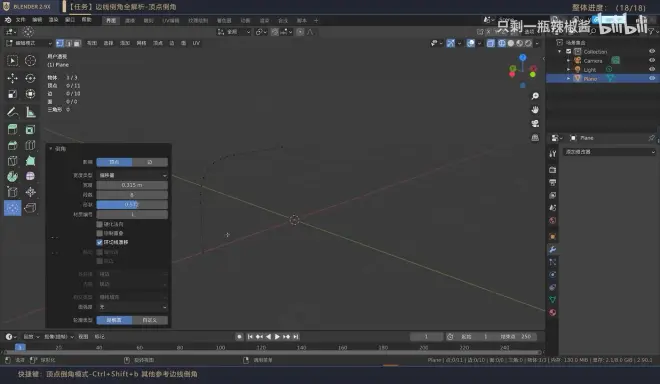Screen dimensions: 660x384
Task: Open the UV menu in header
Action: [196, 43]
